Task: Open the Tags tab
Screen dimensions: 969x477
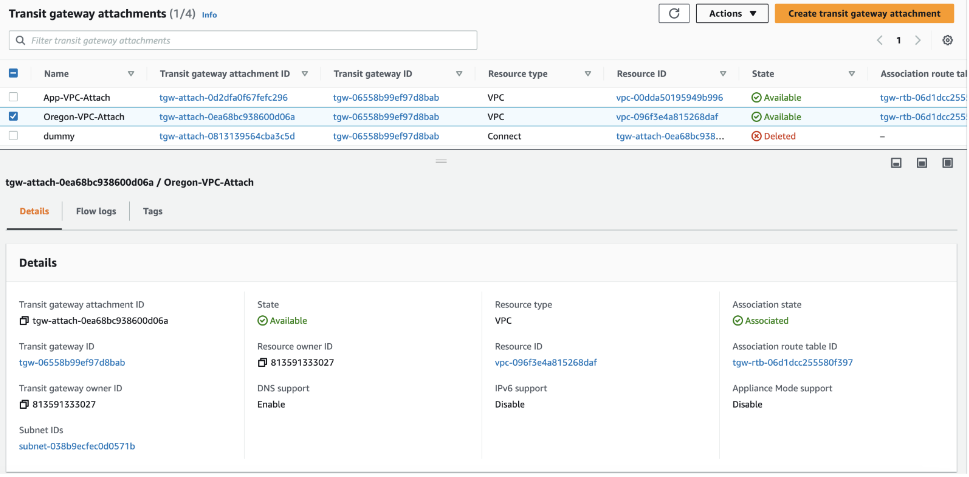Action: point(152,211)
